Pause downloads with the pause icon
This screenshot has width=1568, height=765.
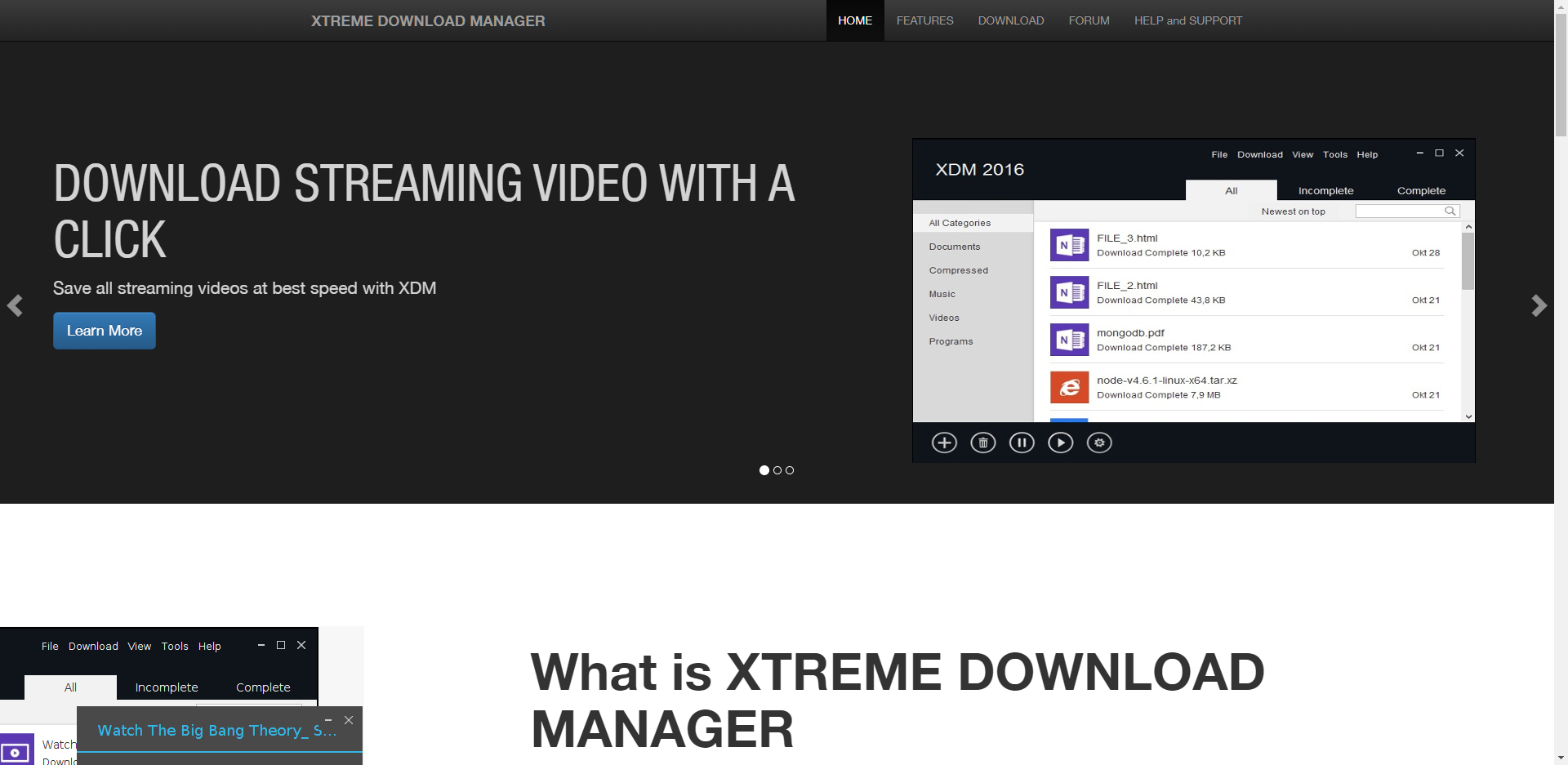[x=1022, y=442]
